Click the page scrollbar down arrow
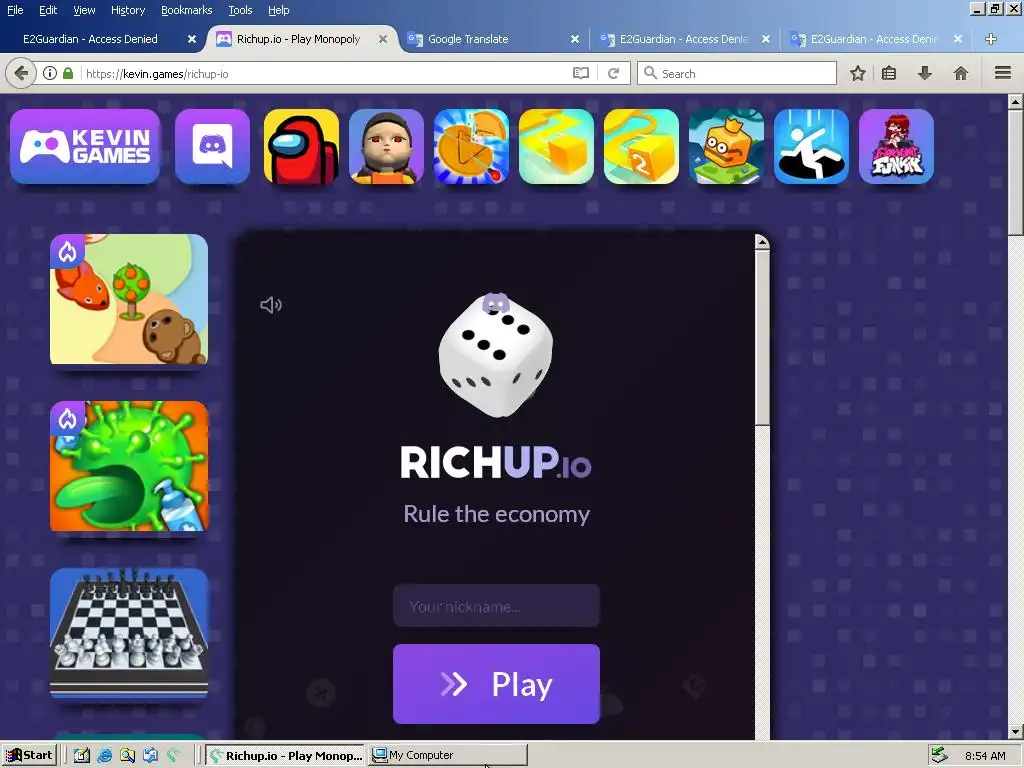Image resolution: width=1024 pixels, height=768 pixels. click(1016, 731)
